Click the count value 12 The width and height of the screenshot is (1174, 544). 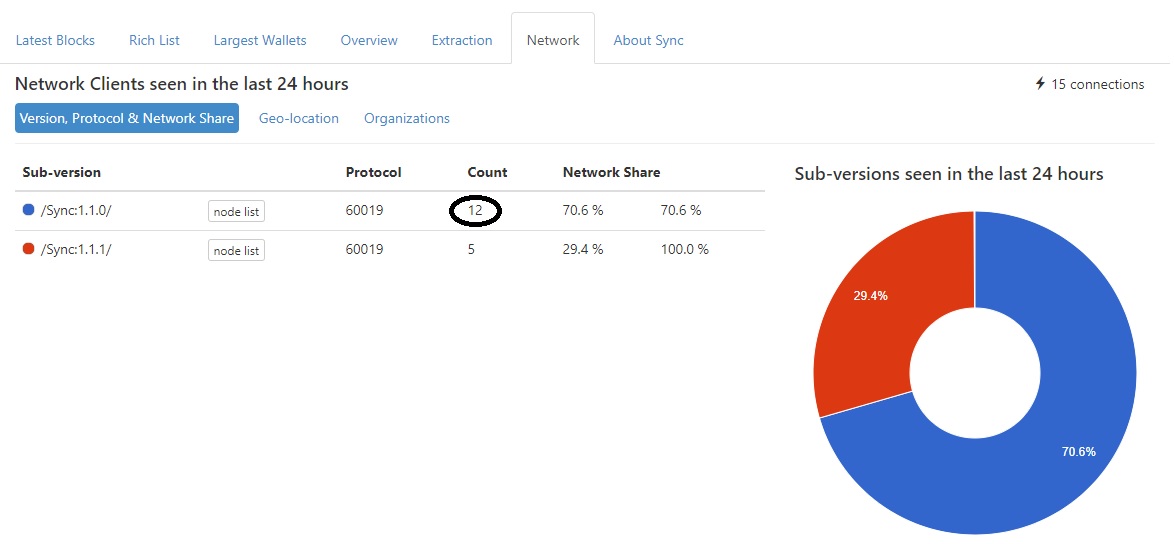[x=475, y=211]
